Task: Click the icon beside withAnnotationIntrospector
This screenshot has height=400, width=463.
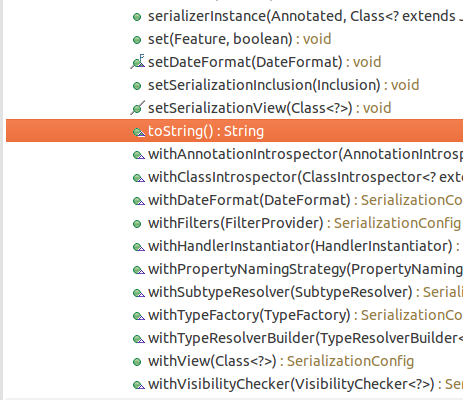Action: 139,155
